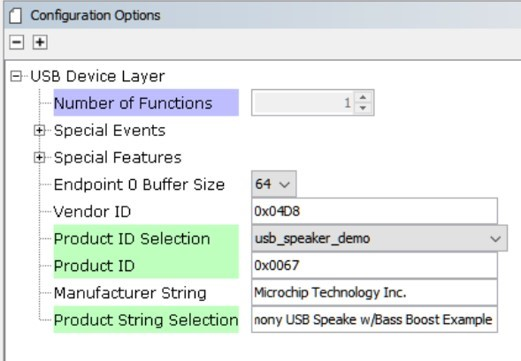Click the Vendor ID input field
The height and width of the screenshot is (361, 521).
[374, 211]
